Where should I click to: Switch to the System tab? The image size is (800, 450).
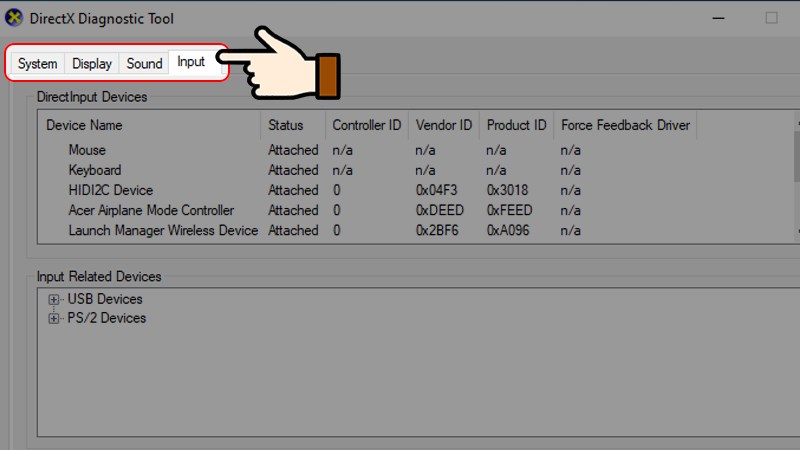click(38, 64)
